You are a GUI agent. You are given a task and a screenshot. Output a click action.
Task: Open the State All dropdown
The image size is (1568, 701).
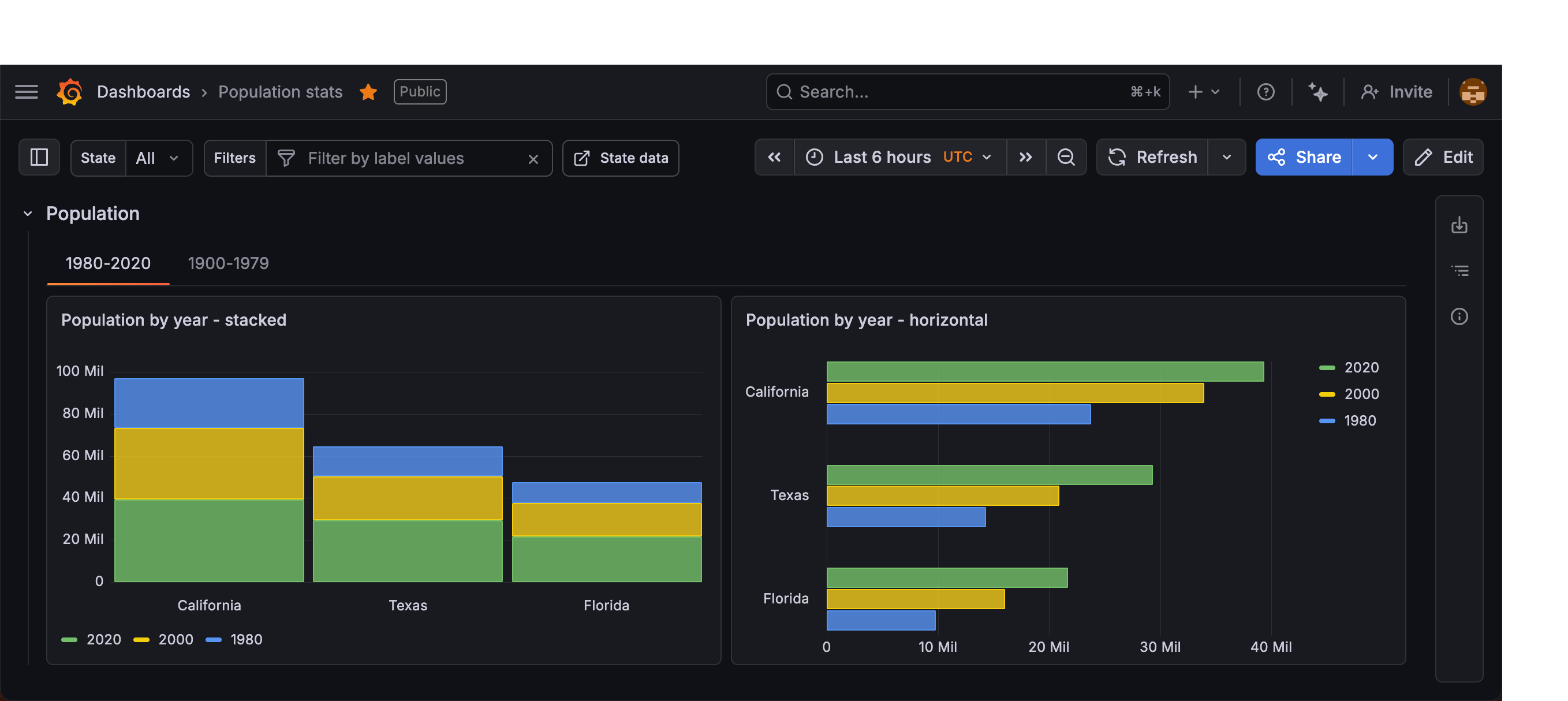pos(158,157)
